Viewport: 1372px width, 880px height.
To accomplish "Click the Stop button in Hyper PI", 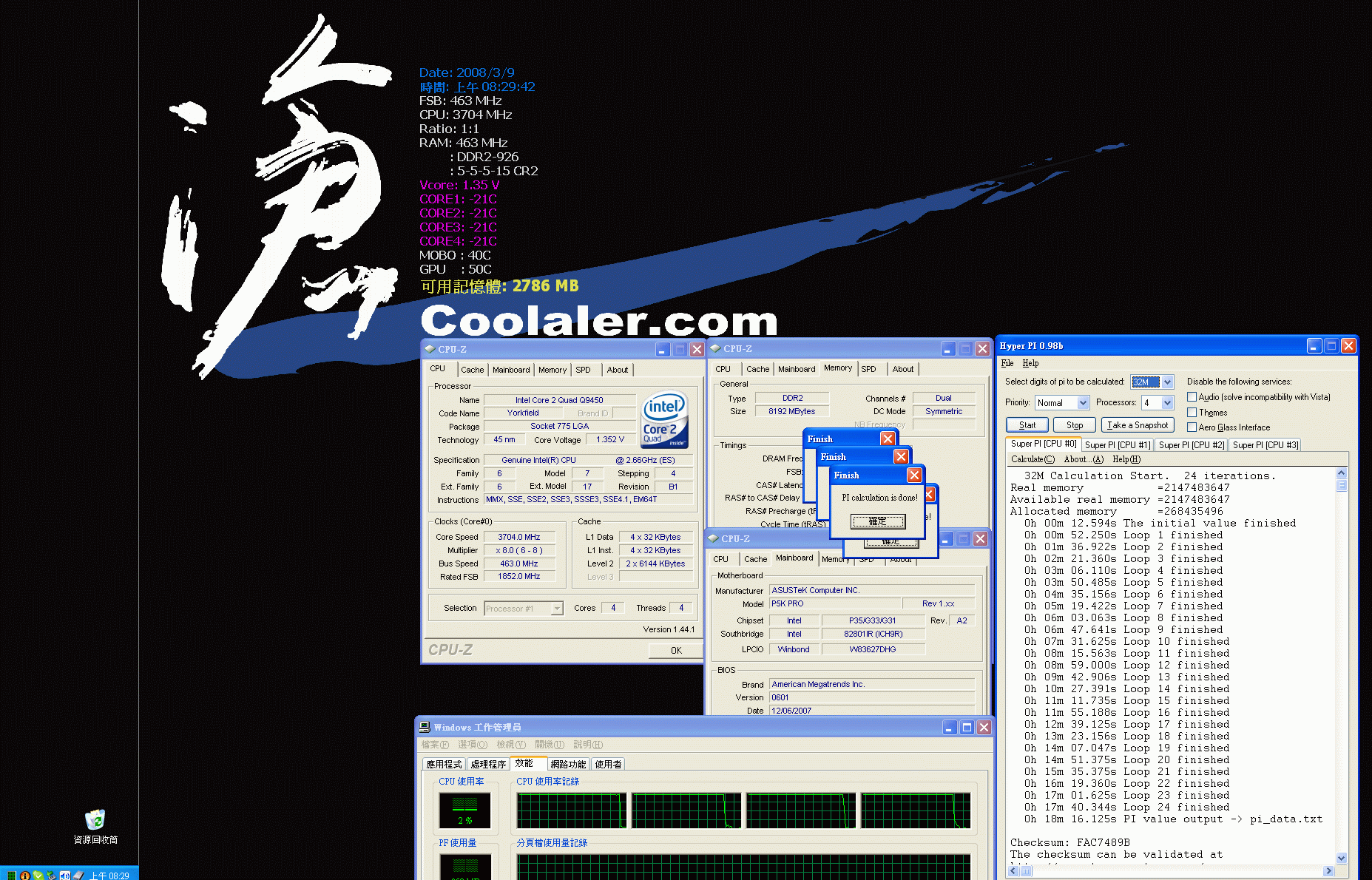I will [x=1075, y=425].
